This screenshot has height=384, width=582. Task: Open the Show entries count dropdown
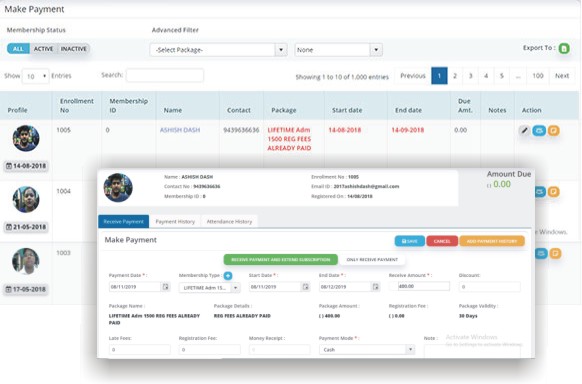coord(35,76)
